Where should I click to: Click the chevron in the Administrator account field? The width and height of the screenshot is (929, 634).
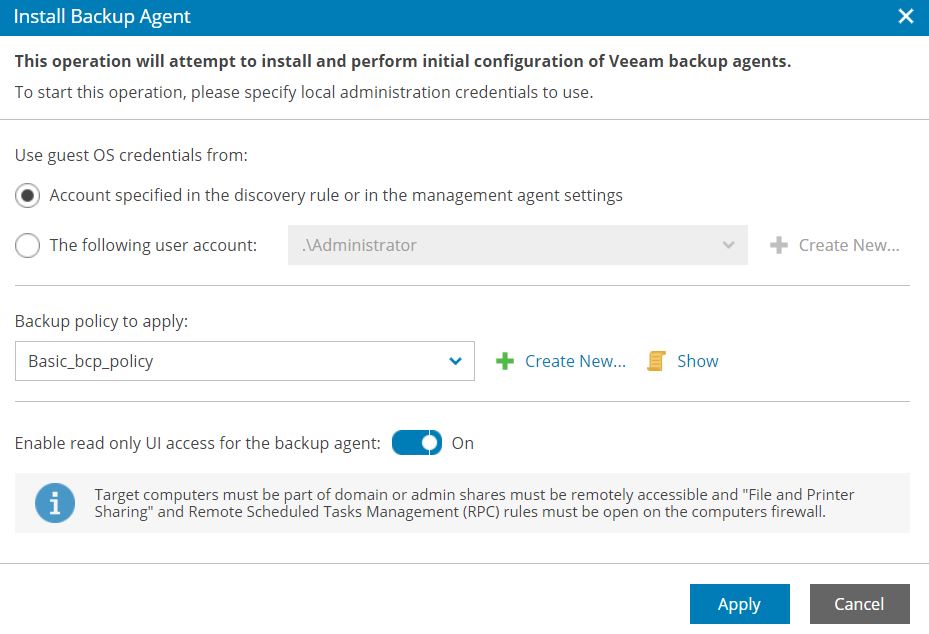click(728, 245)
